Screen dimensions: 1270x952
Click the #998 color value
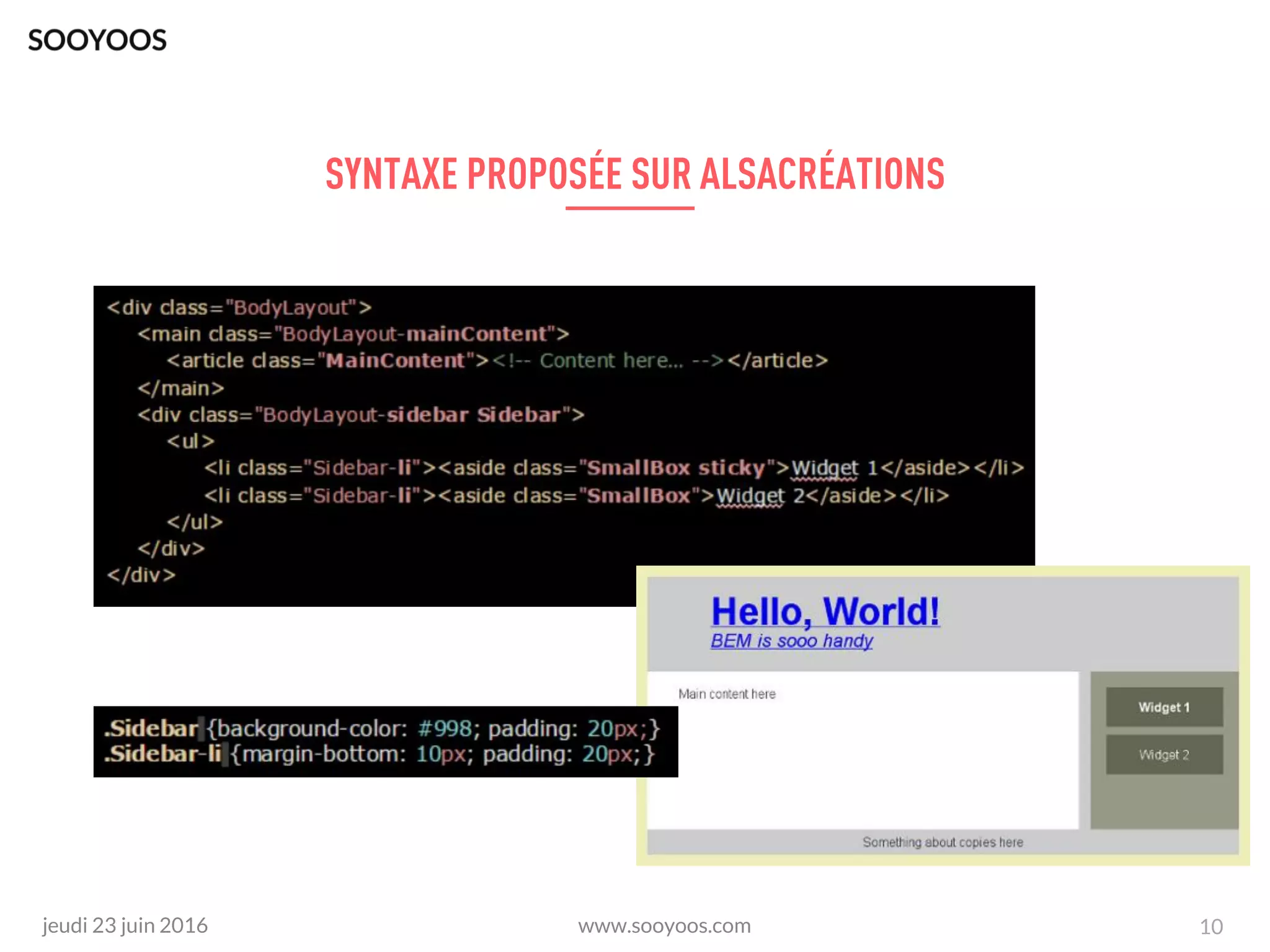click(x=445, y=728)
